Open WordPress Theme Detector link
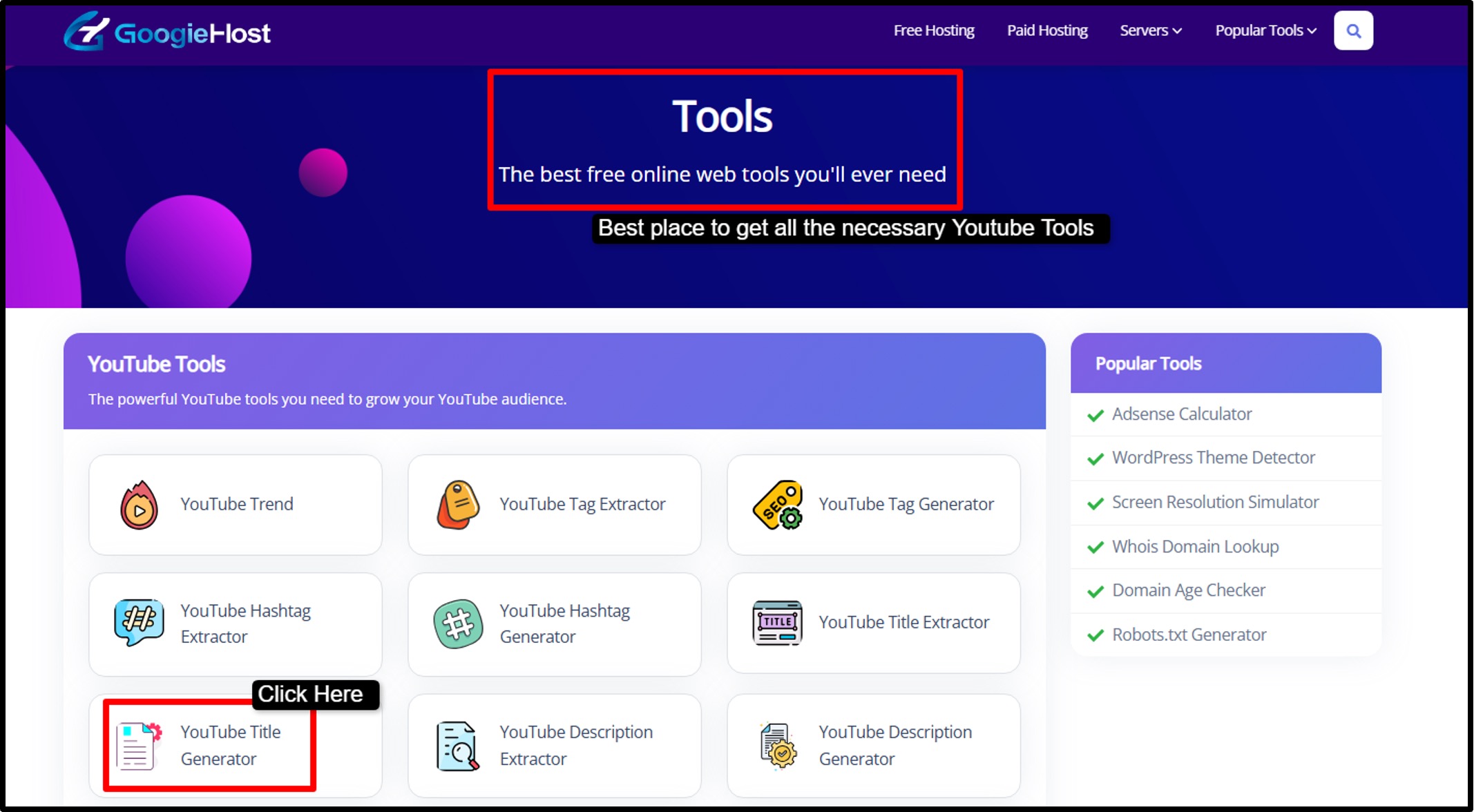Screen dimensions: 1474x812 [x=1213, y=458]
